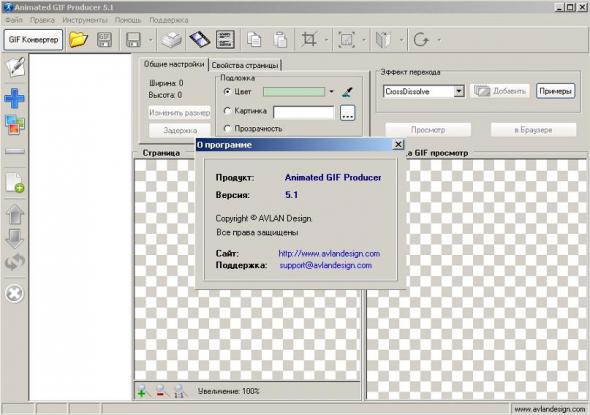Viewport: 590px width, 415px height.
Task: Click the rotate arrow icon in toolbar
Action: (421, 39)
